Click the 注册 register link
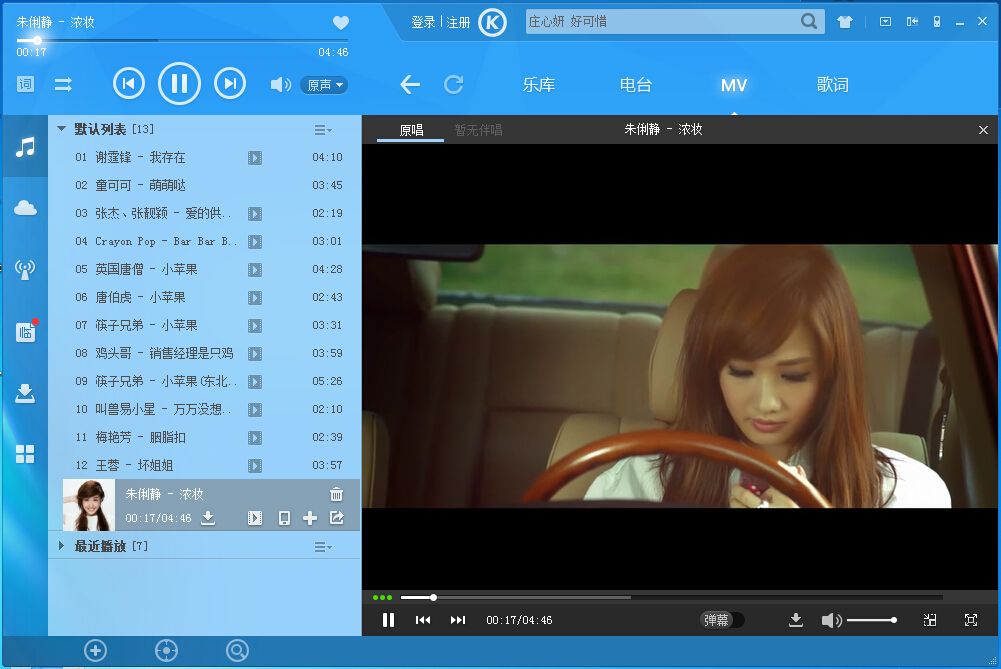The image size is (1001, 669). (458, 23)
